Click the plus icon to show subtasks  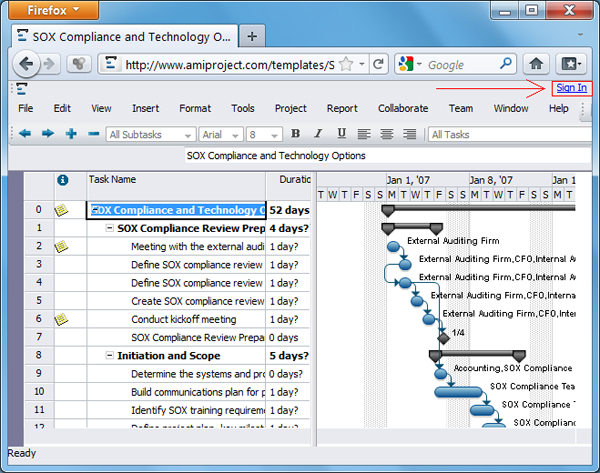[x=71, y=134]
